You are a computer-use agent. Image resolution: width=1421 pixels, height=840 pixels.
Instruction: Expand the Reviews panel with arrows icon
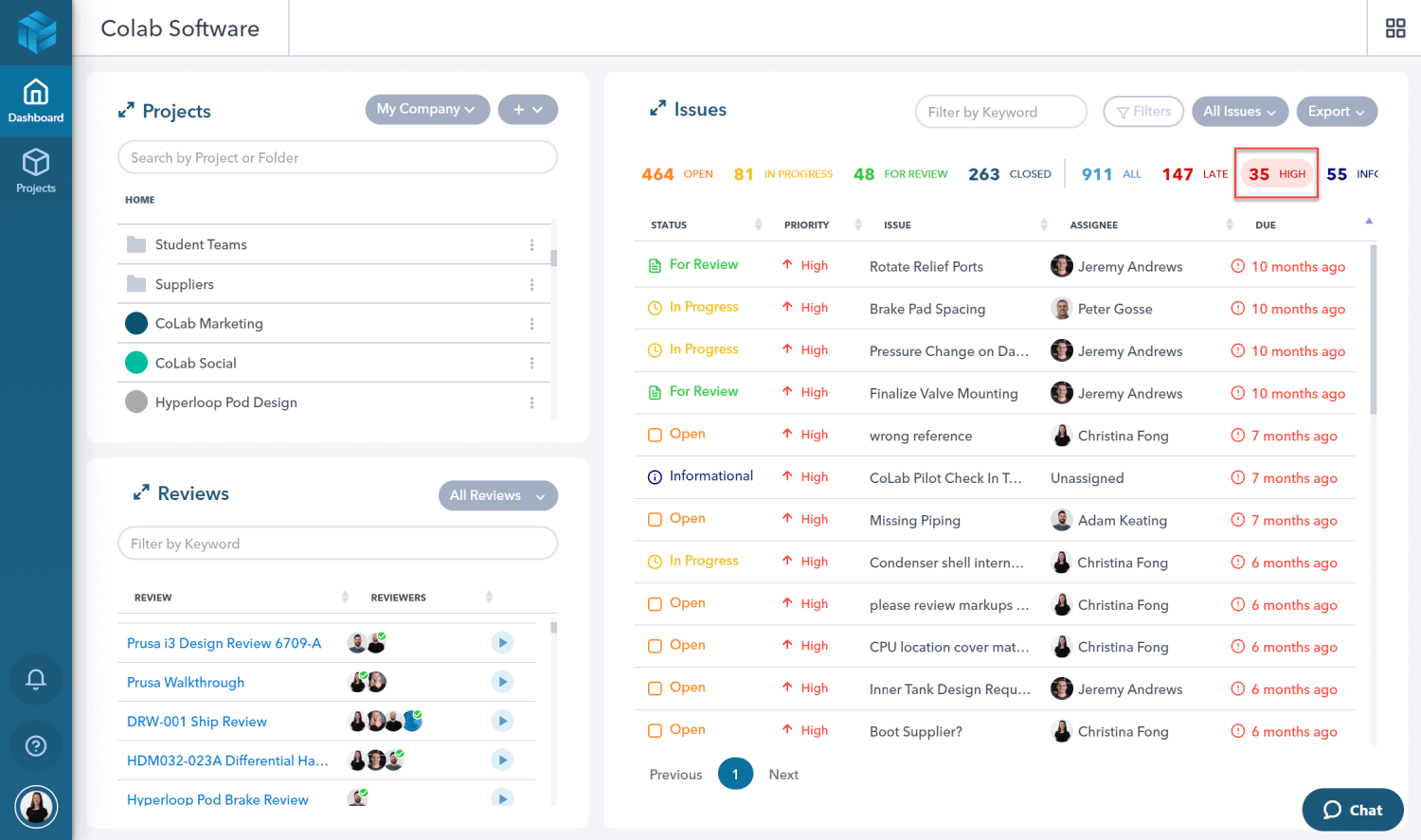pos(141,492)
